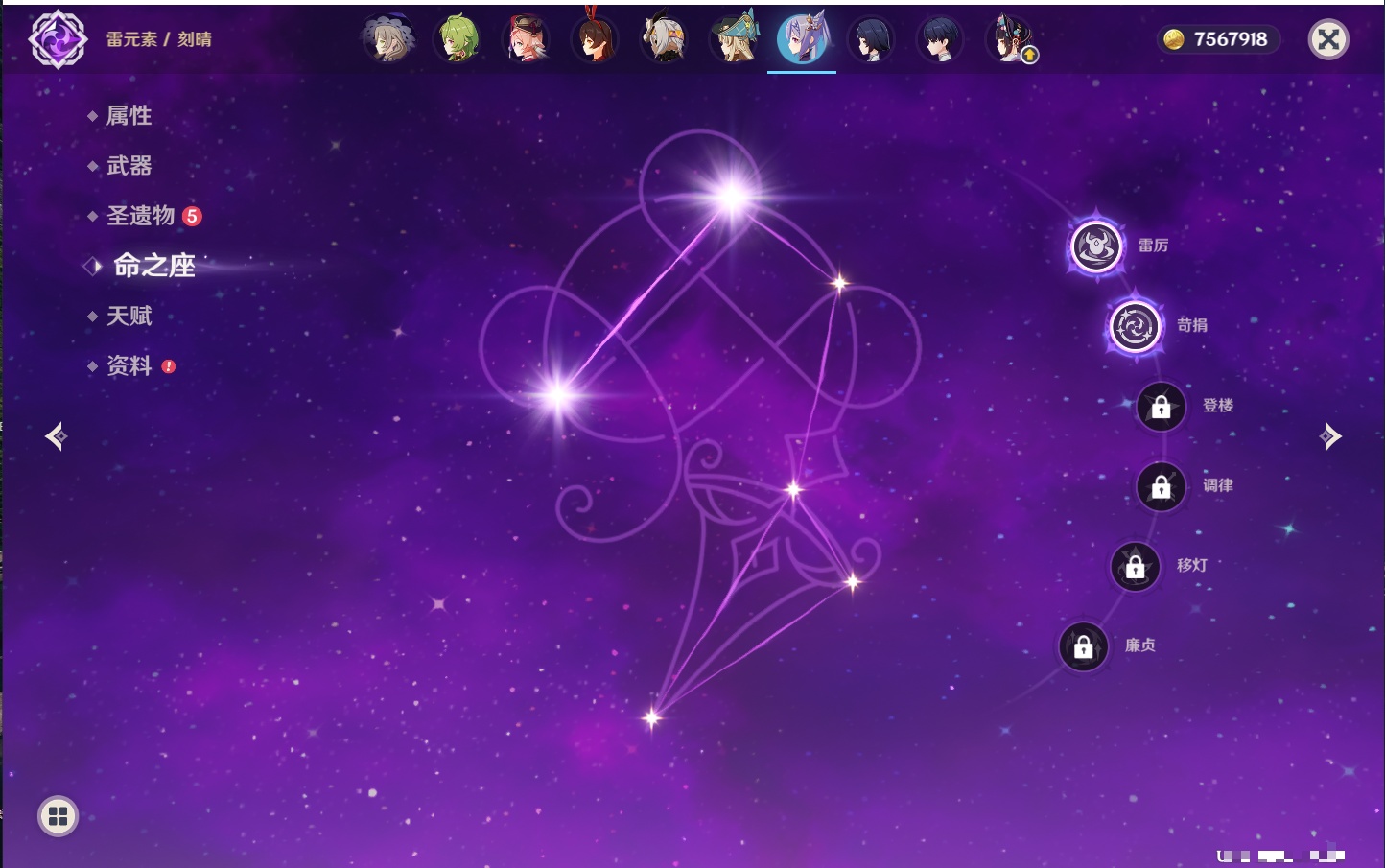1385x868 pixels.
Task: Close the character screen with the X button
Action: [1328, 39]
